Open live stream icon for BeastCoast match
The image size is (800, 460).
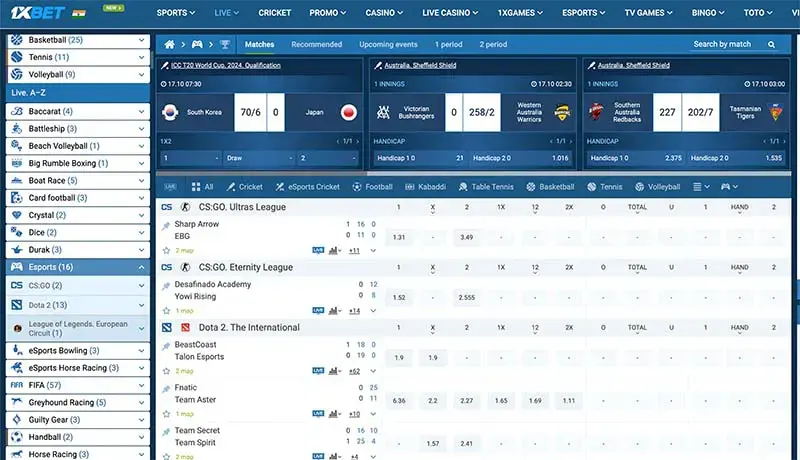(318, 371)
